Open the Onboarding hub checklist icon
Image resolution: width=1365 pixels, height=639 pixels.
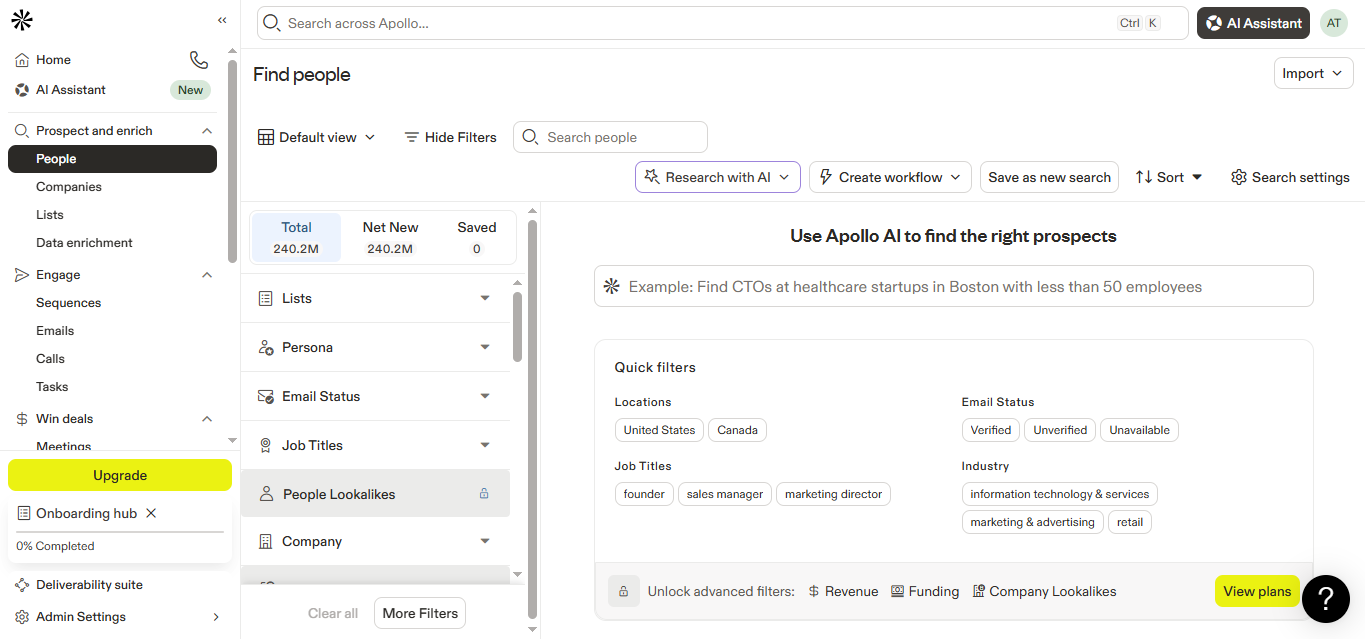click(24, 513)
